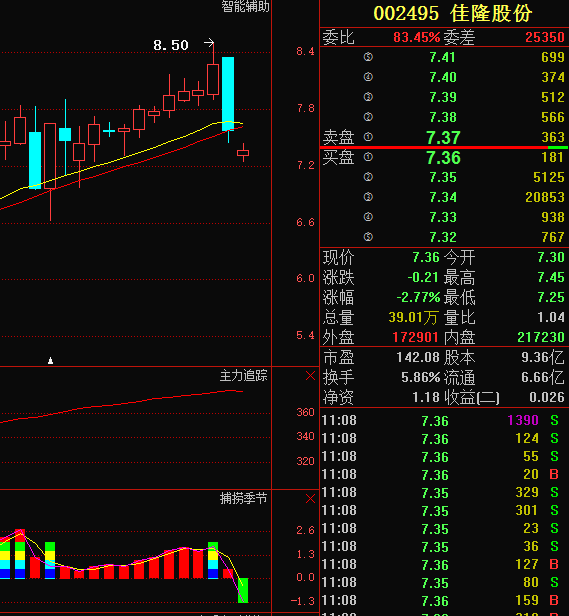
Task: Click the 捕捞季节 indicator title
Action: [x=243, y=498]
